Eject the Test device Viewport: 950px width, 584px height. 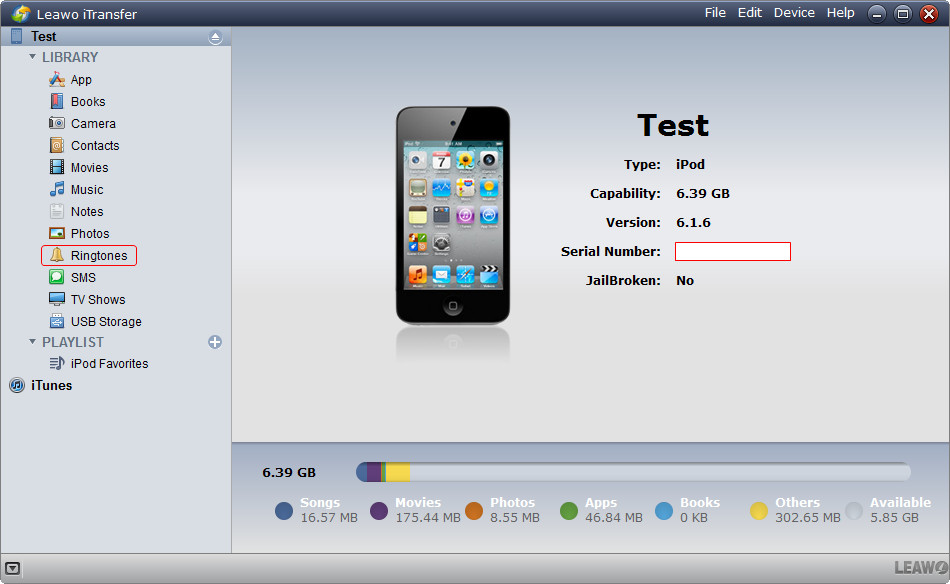215,38
